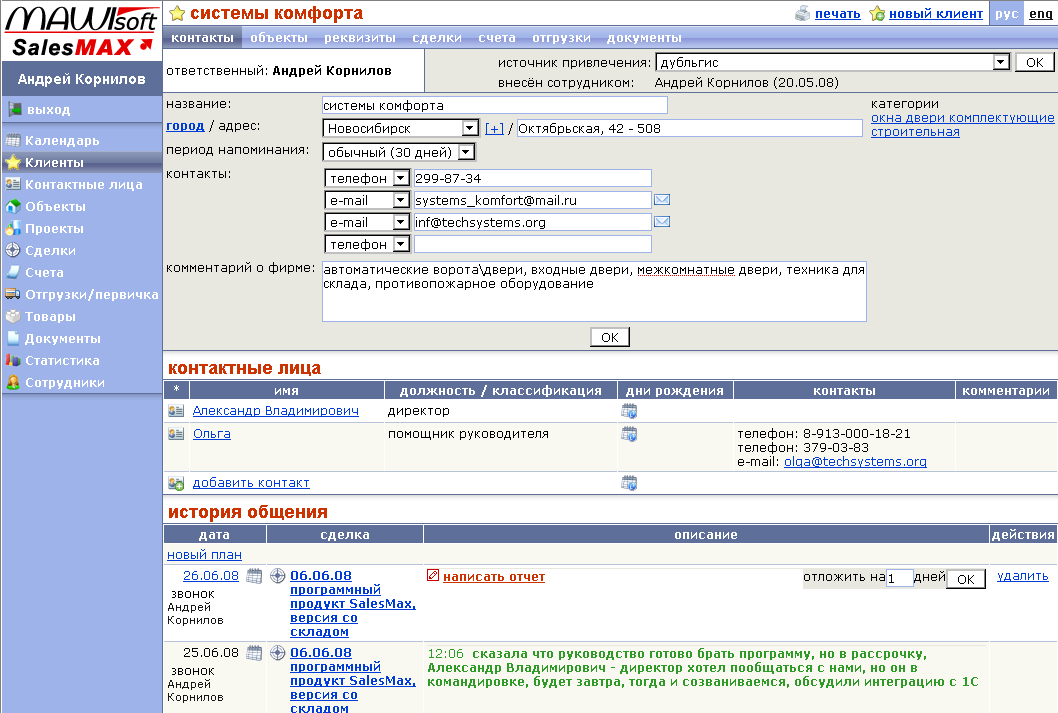Viewport: 1058px width, 713px height.
Task: Click OK below the company comment
Action: (x=609, y=337)
